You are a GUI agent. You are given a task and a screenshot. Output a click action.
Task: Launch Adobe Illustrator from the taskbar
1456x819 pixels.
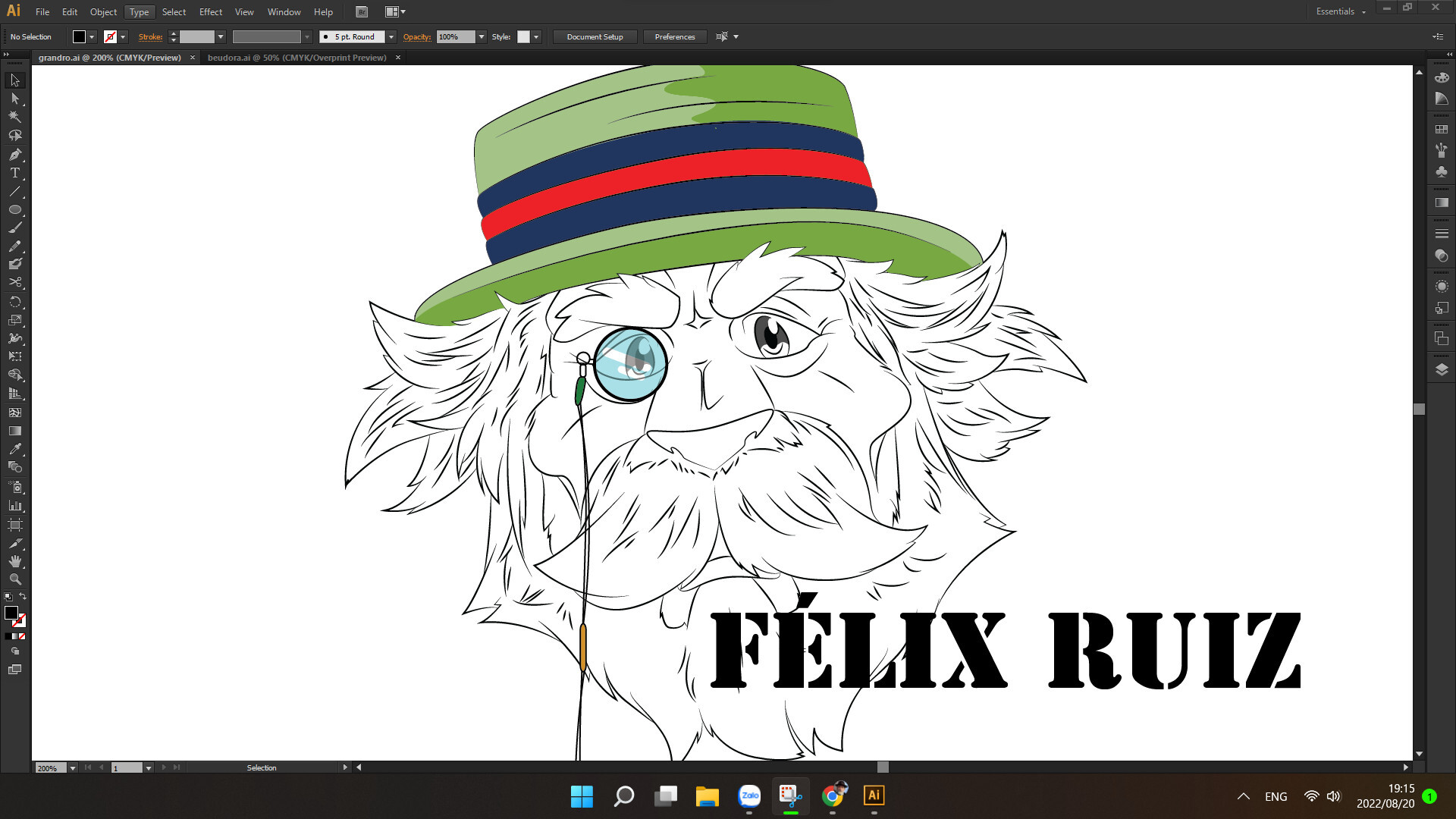874,797
